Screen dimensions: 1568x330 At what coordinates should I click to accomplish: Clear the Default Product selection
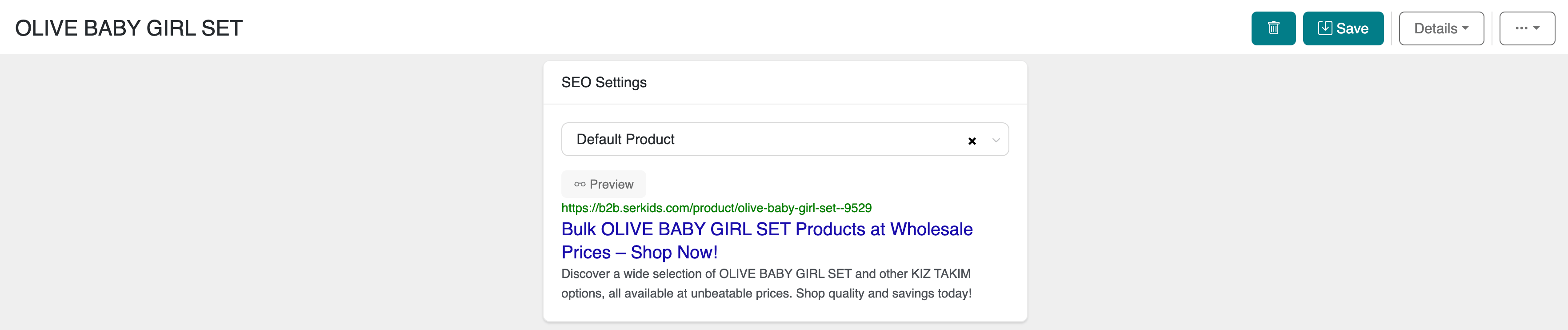pos(972,141)
